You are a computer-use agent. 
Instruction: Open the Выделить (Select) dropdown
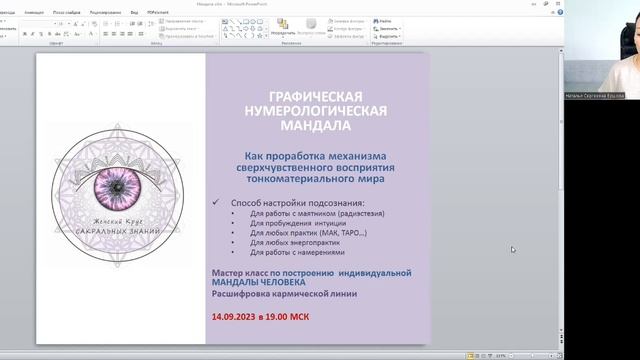coord(387,36)
